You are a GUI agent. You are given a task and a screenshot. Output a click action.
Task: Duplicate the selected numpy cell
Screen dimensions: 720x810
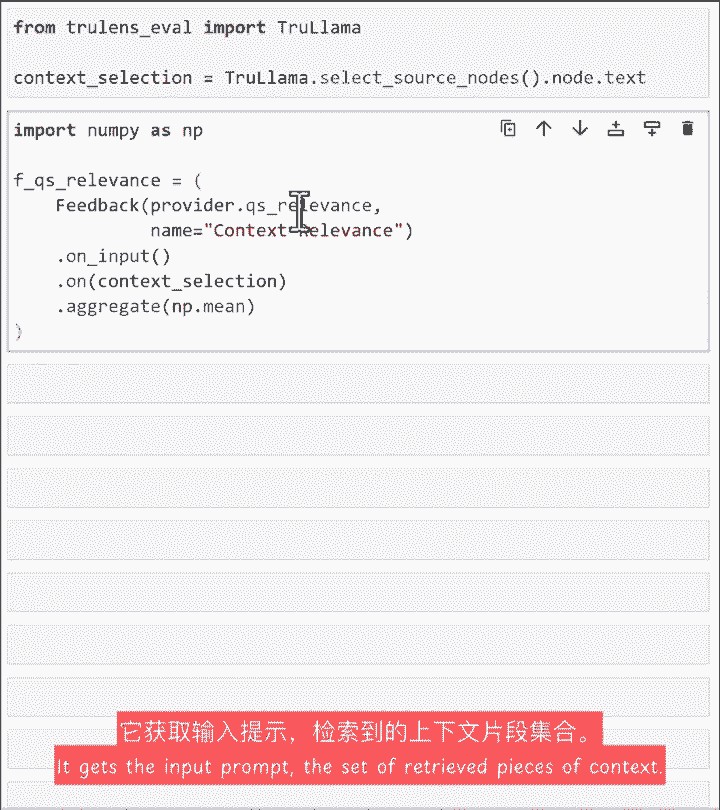pos(508,128)
